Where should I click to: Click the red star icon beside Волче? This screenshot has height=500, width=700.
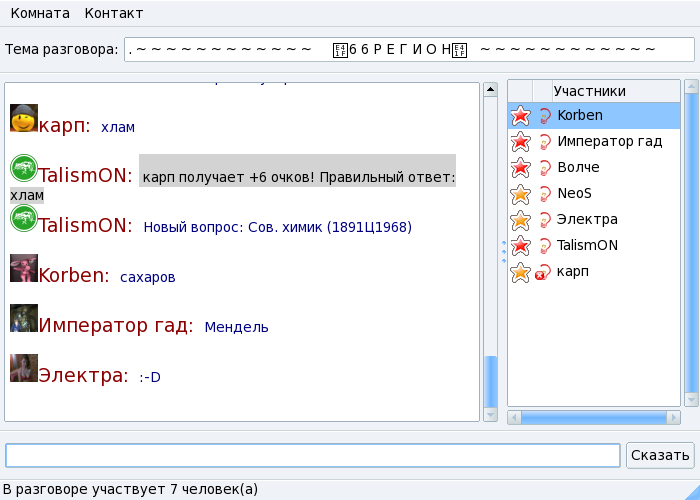click(520, 167)
